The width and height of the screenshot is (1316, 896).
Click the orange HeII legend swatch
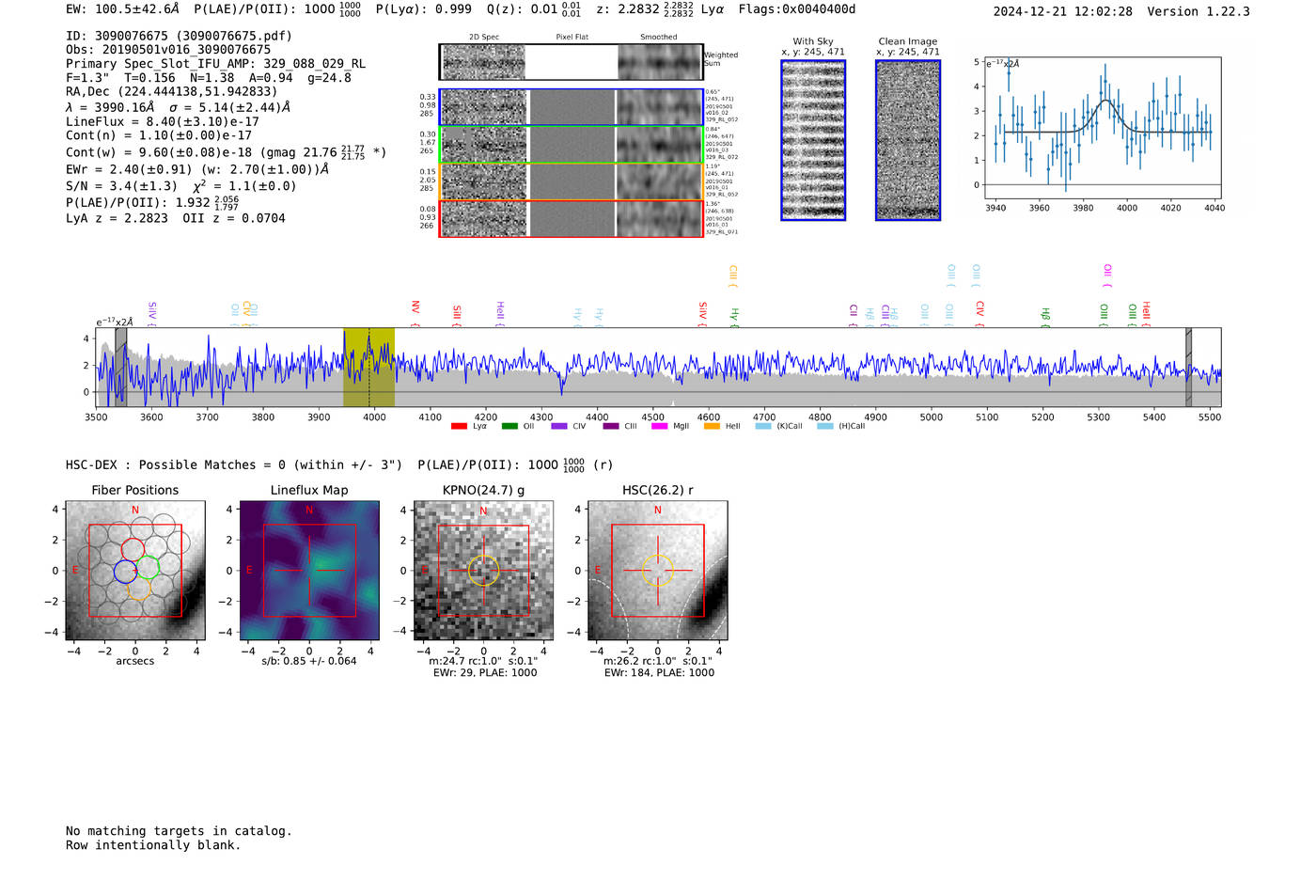(x=712, y=427)
